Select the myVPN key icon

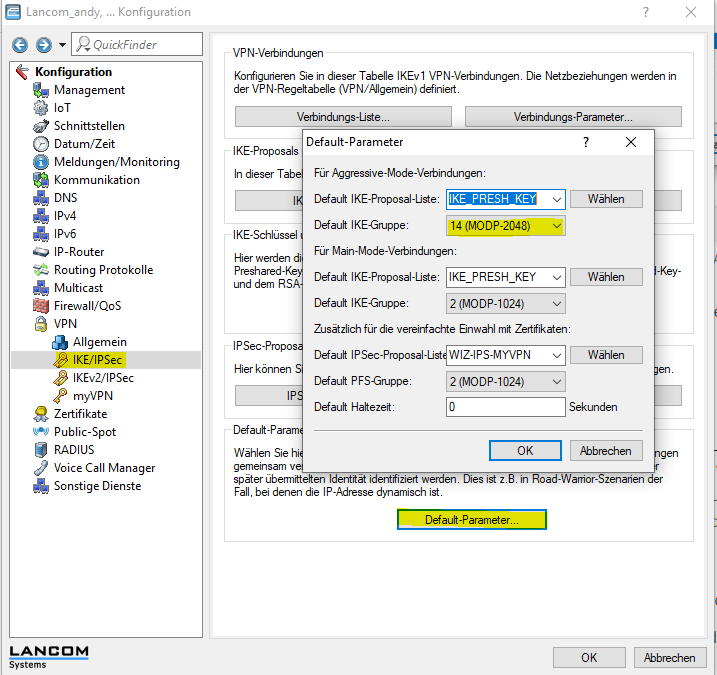click(60, 396)
